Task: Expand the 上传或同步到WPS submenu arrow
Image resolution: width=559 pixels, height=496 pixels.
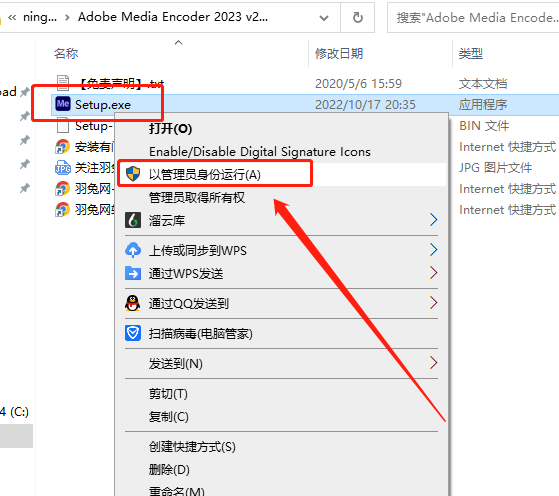Action: pos(433,250)
